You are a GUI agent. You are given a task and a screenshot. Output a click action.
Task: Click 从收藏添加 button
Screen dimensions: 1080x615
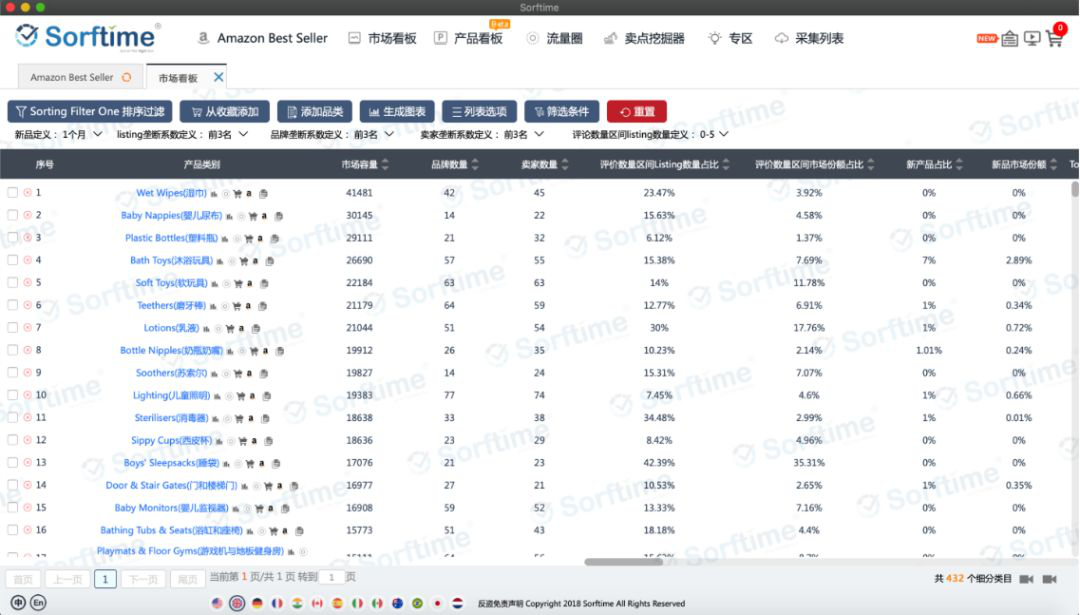(x=225, y=112)
